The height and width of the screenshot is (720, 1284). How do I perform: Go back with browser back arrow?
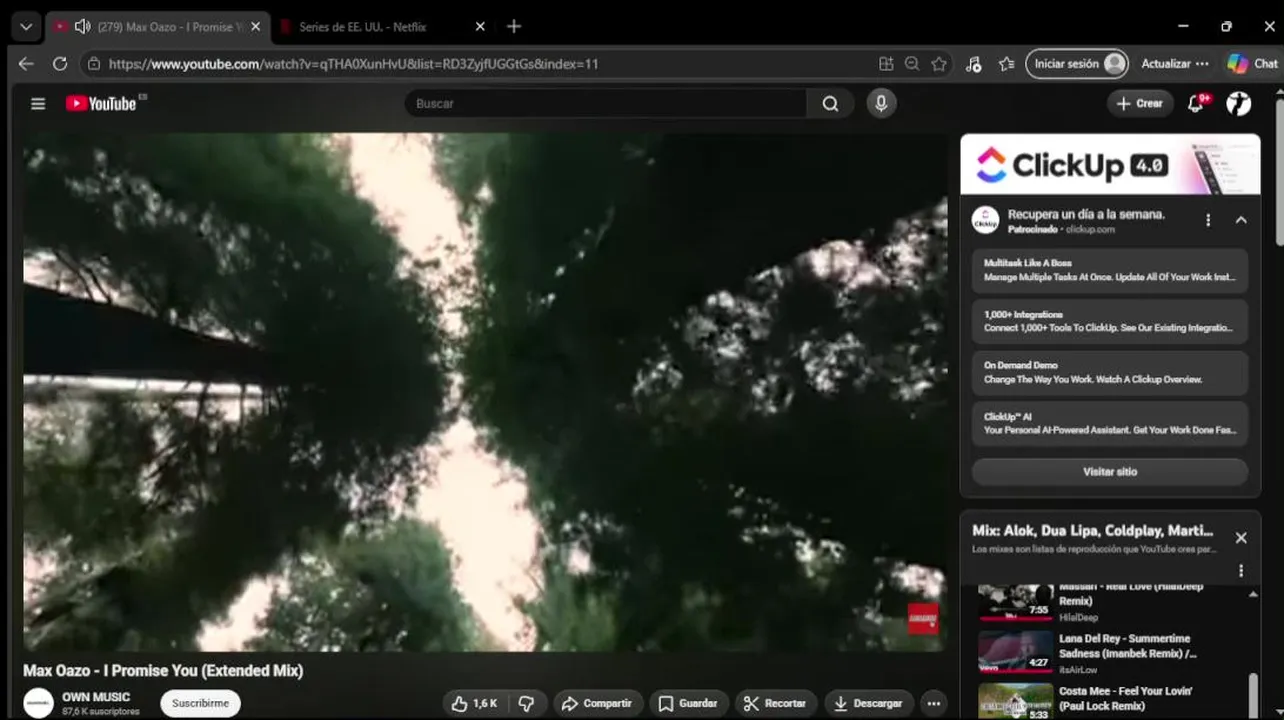pos(26,63)
